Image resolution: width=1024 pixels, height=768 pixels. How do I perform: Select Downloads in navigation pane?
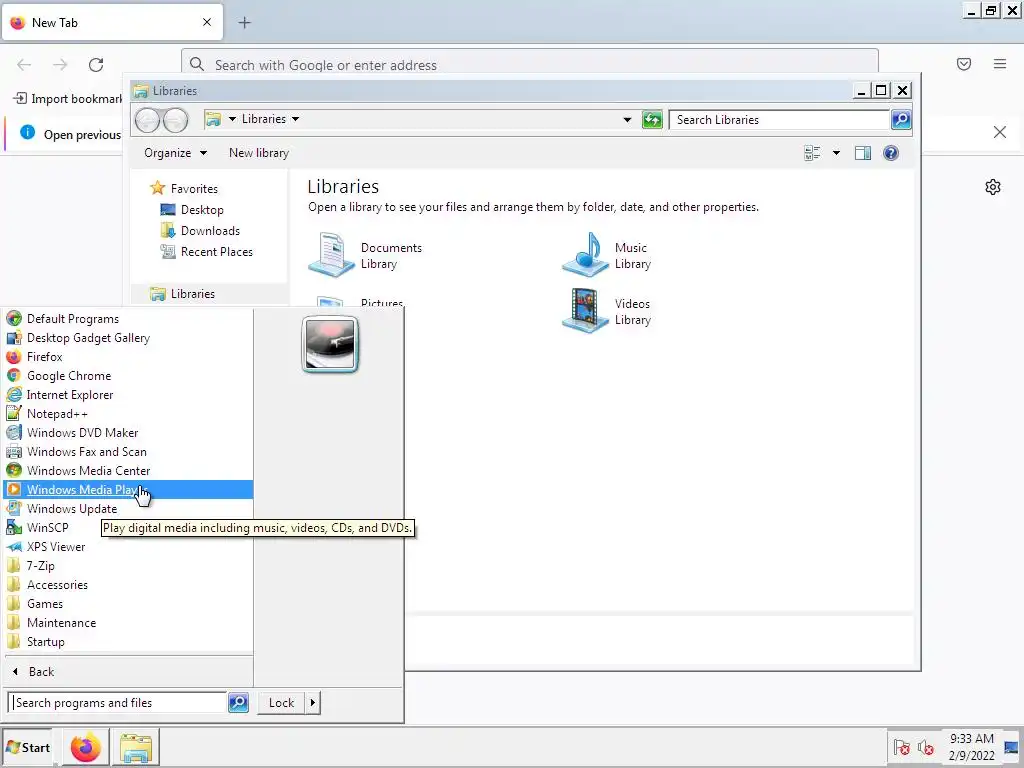click(210, 231)
